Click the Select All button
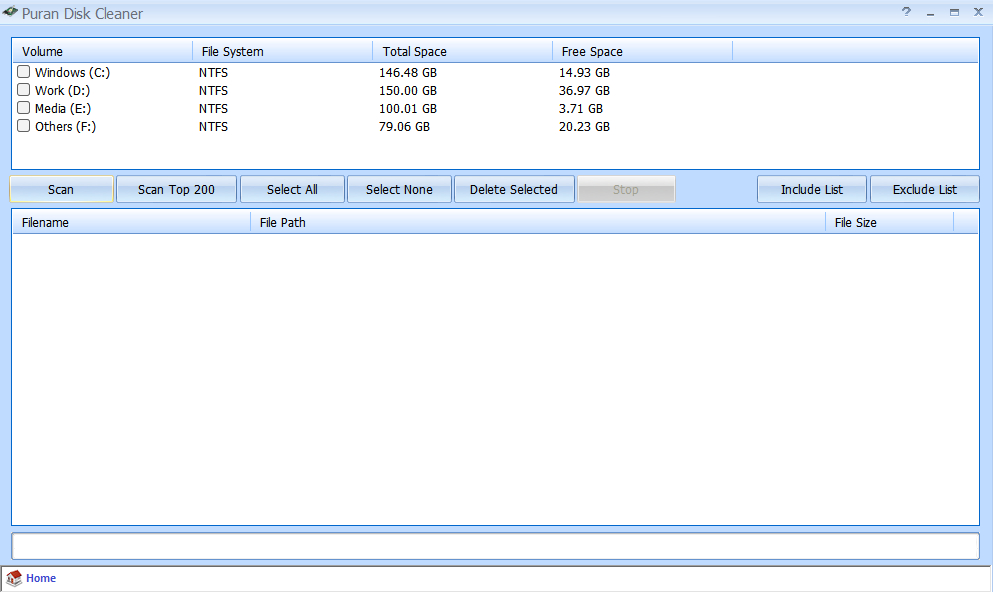This screenshot has width=993, height=592. pos(292,189)
